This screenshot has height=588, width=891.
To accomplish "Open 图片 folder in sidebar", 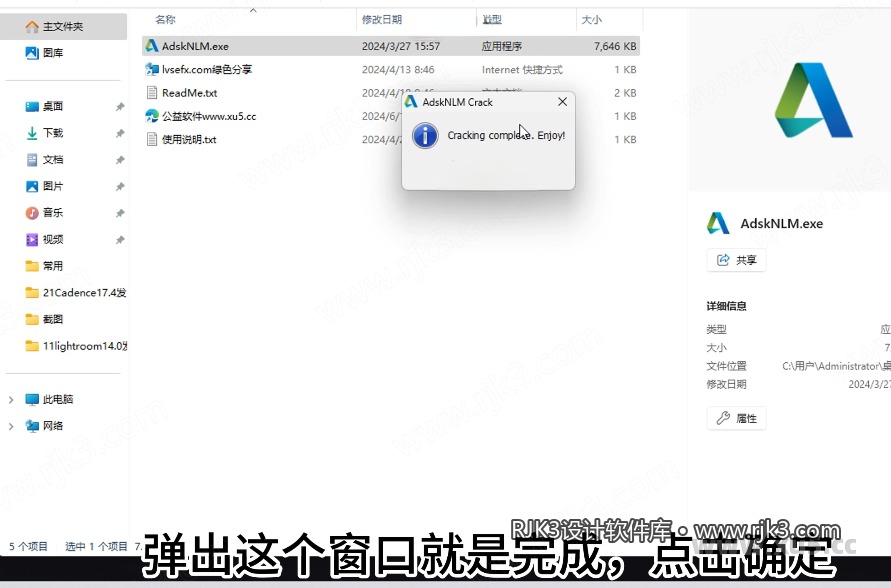I will coord(52,186).
